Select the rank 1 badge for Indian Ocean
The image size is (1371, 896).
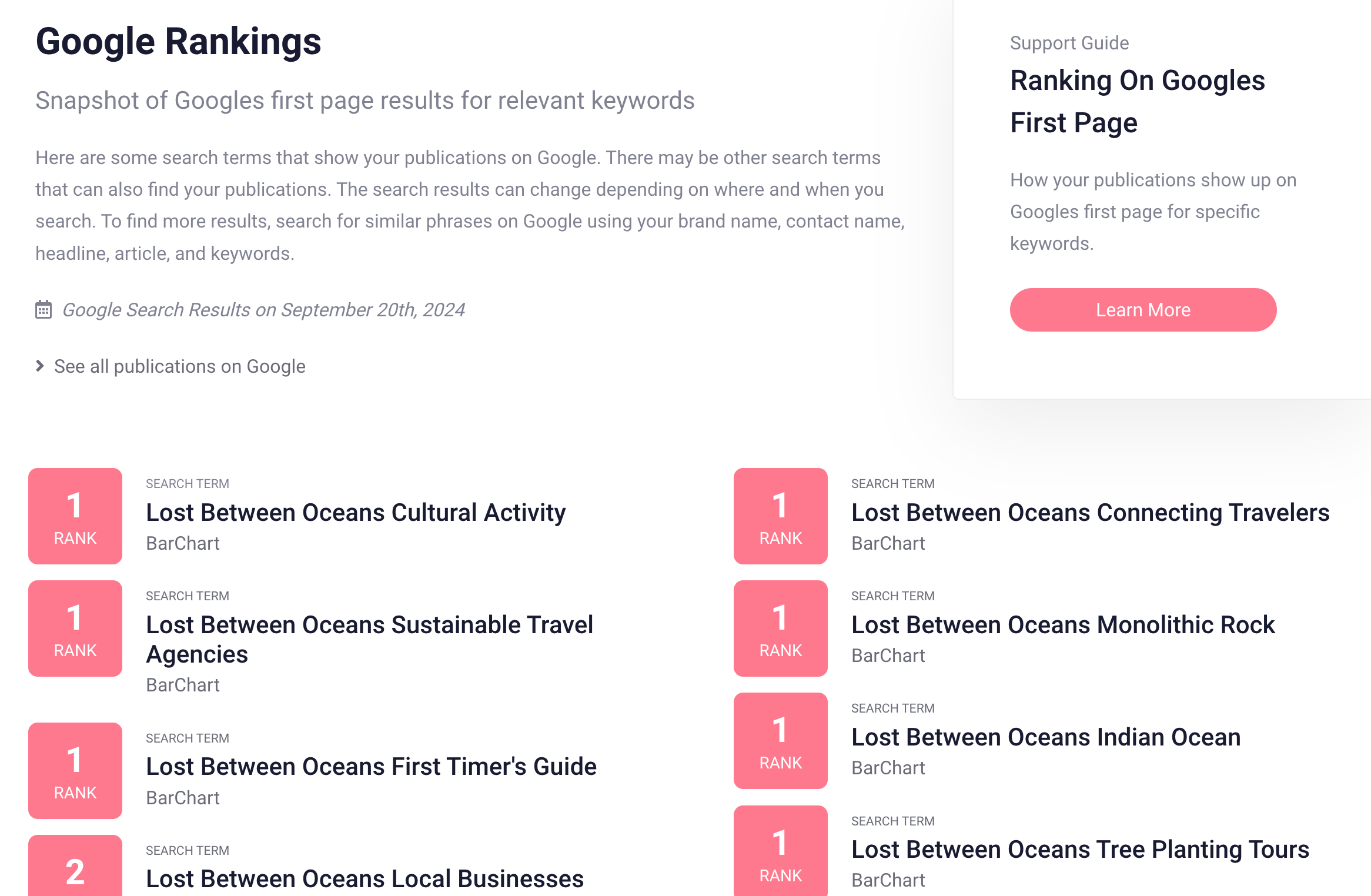click(x=780, y=741)
